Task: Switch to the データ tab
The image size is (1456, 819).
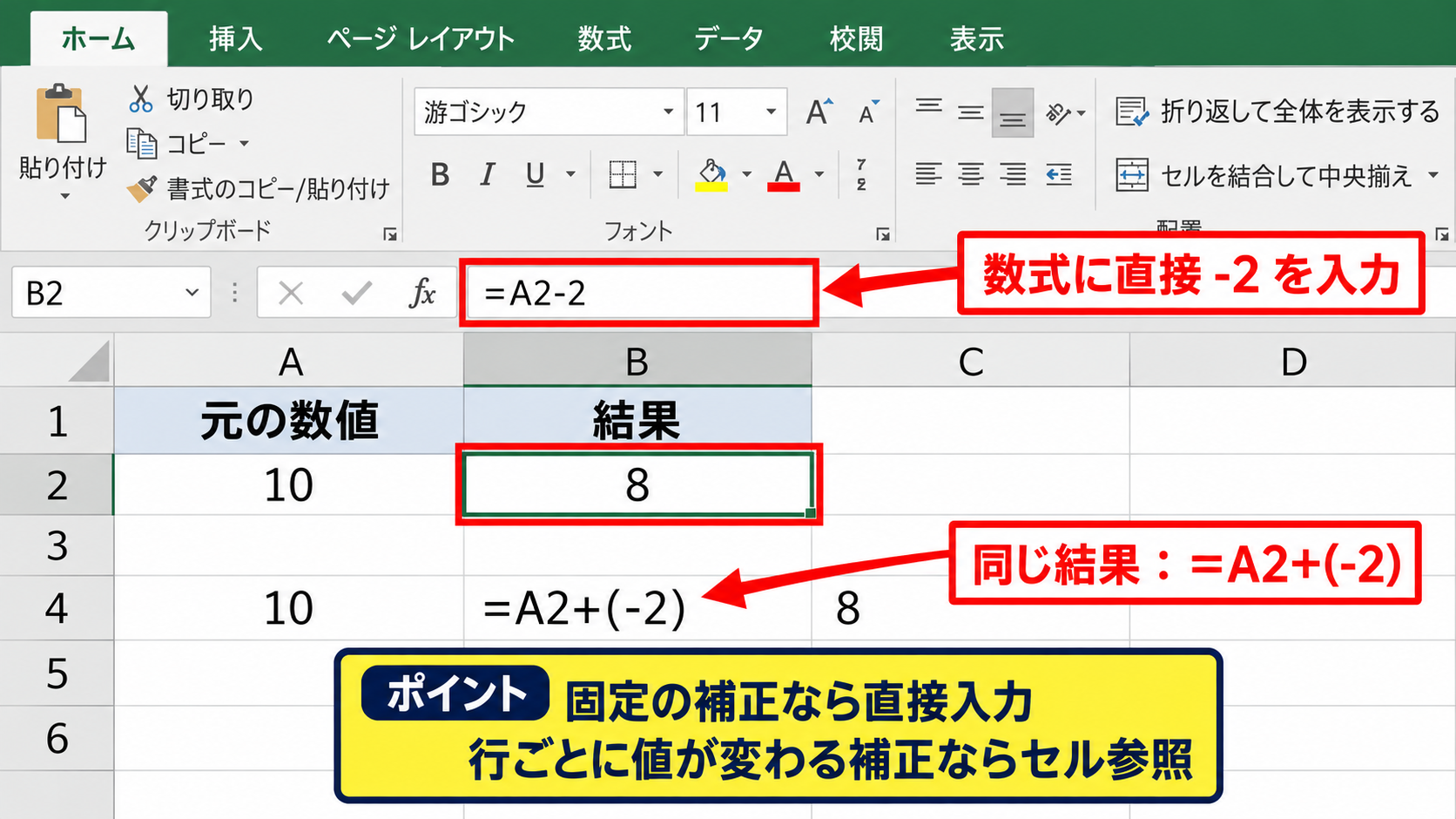Action: [x=729, y=39]
